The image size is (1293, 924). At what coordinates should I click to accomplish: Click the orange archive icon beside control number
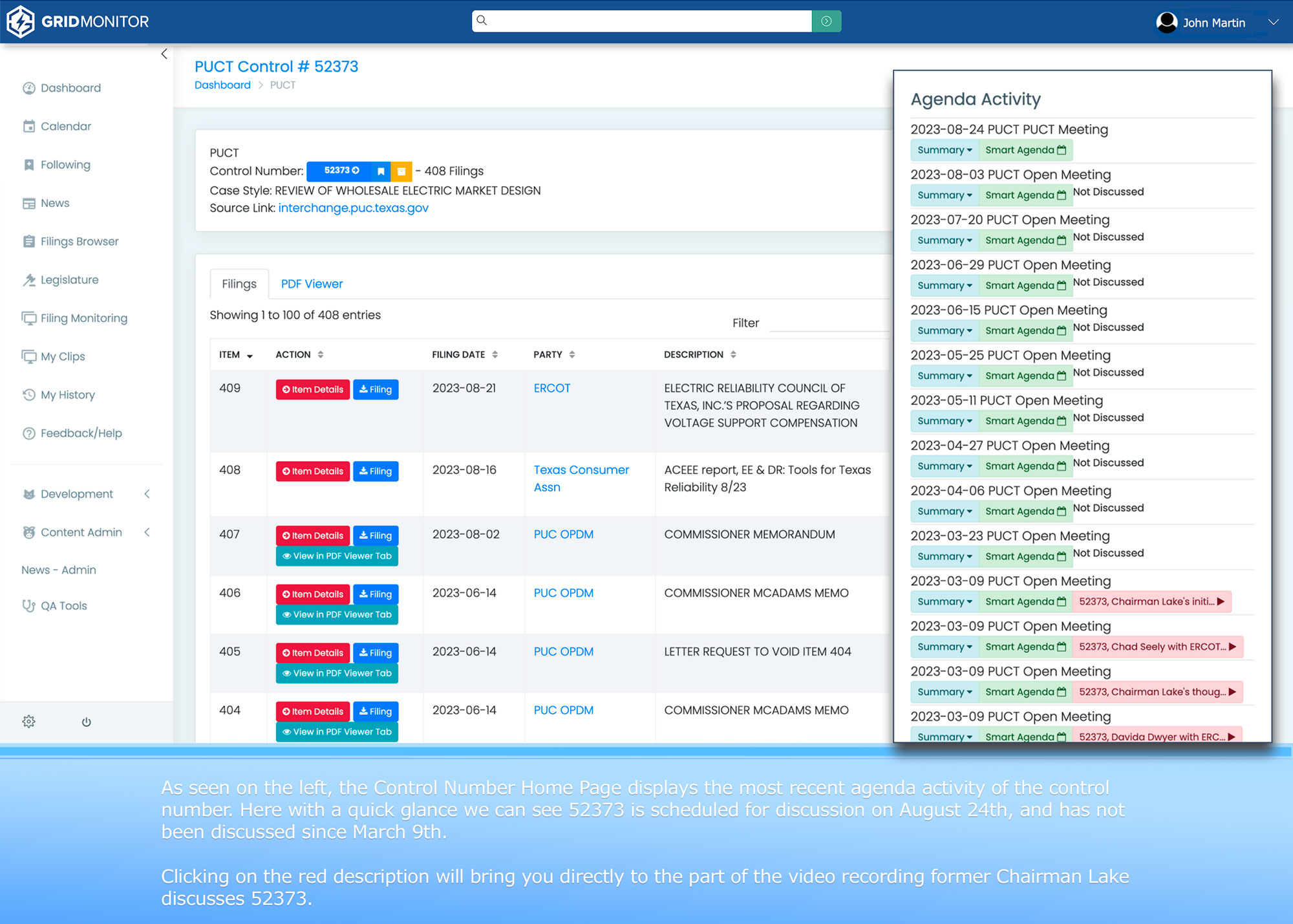click(401, 171)
